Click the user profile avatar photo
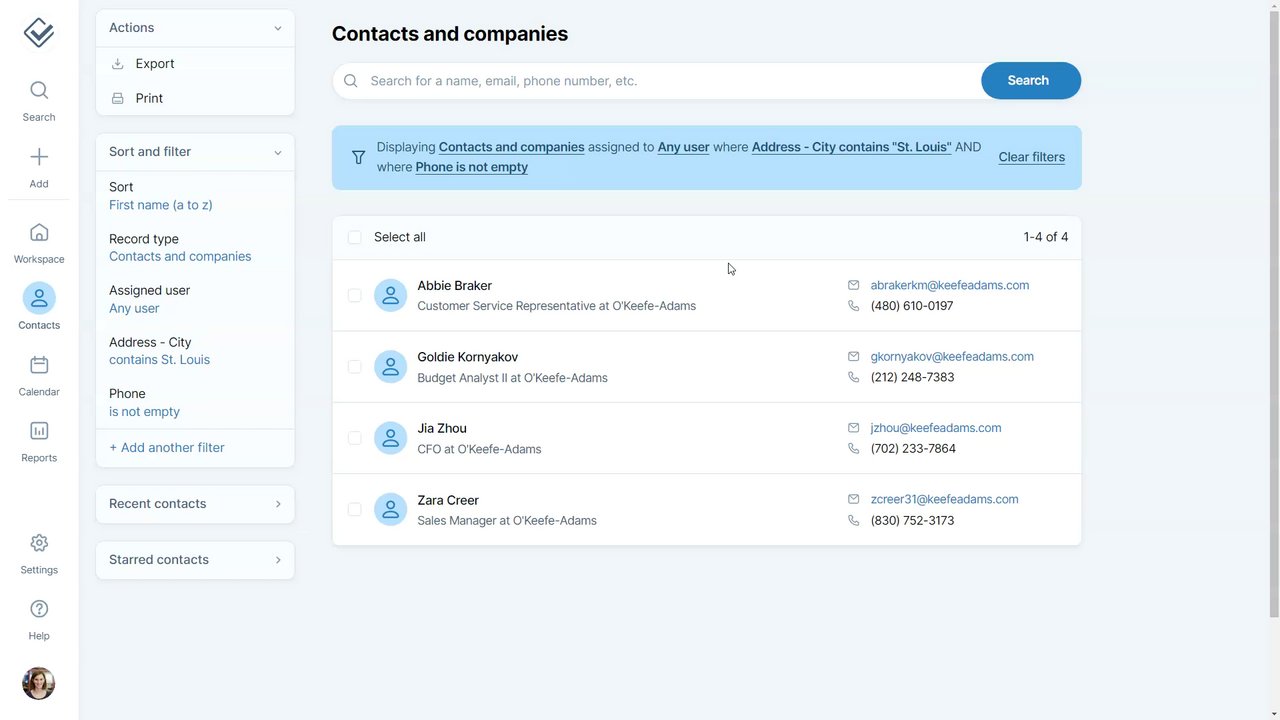Image resolution: width=1280 pixels, height=720 pixels. [39, 684]
